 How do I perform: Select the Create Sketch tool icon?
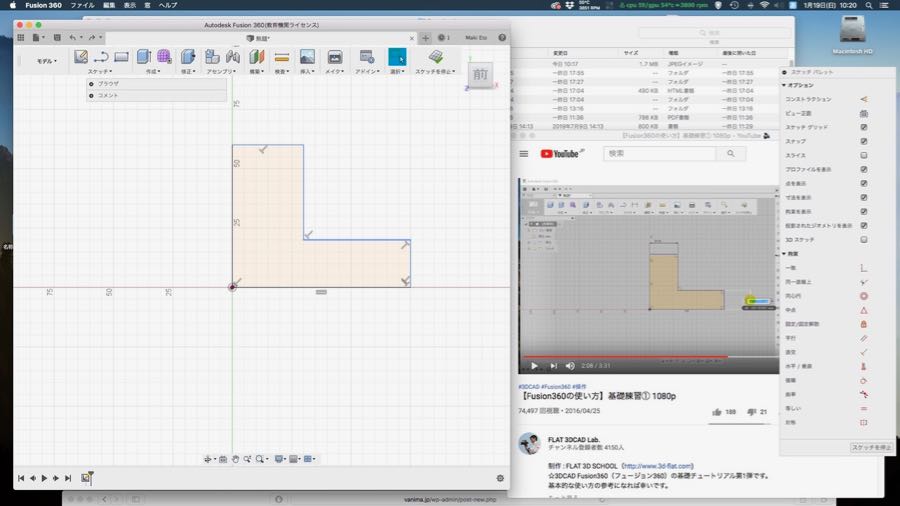81,56
